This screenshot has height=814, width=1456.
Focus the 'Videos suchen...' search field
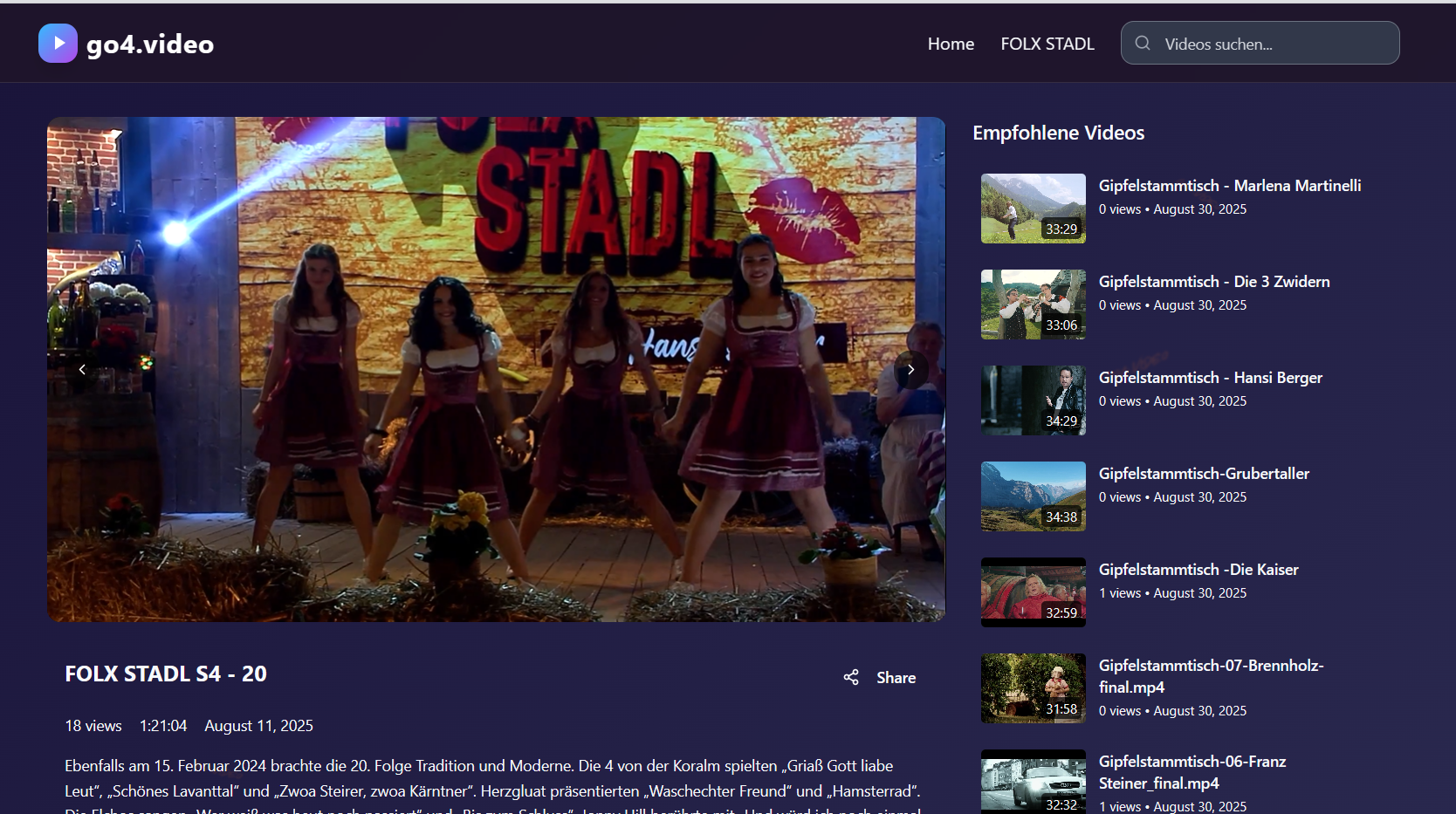1260,43
